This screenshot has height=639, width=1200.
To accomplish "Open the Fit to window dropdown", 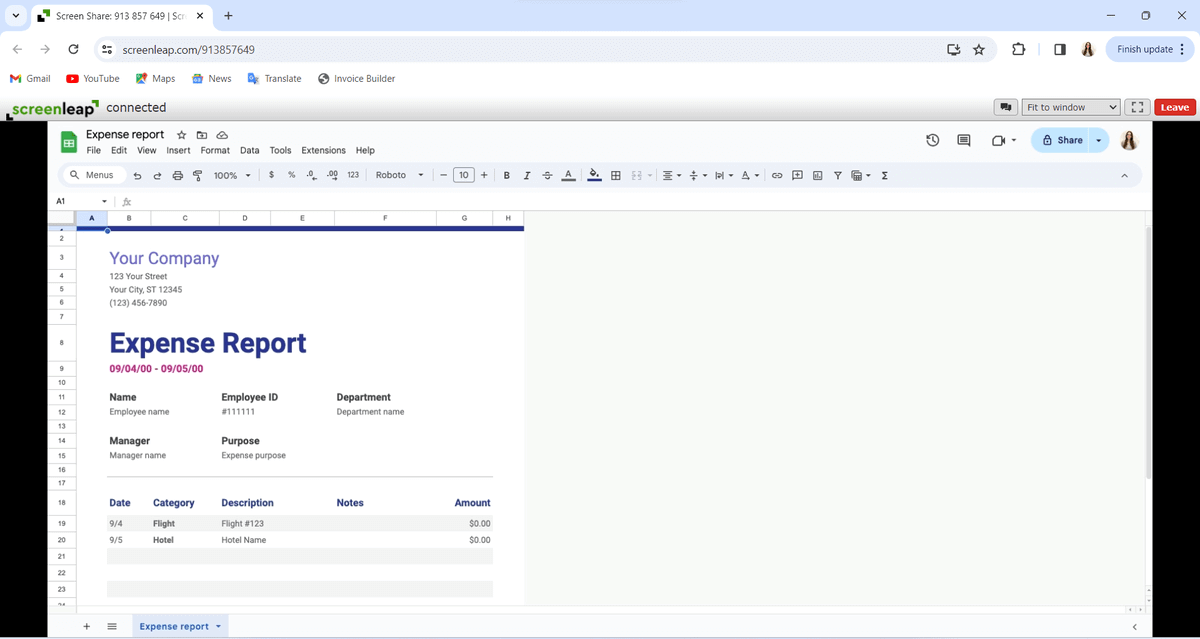I will coord(1071,107).
